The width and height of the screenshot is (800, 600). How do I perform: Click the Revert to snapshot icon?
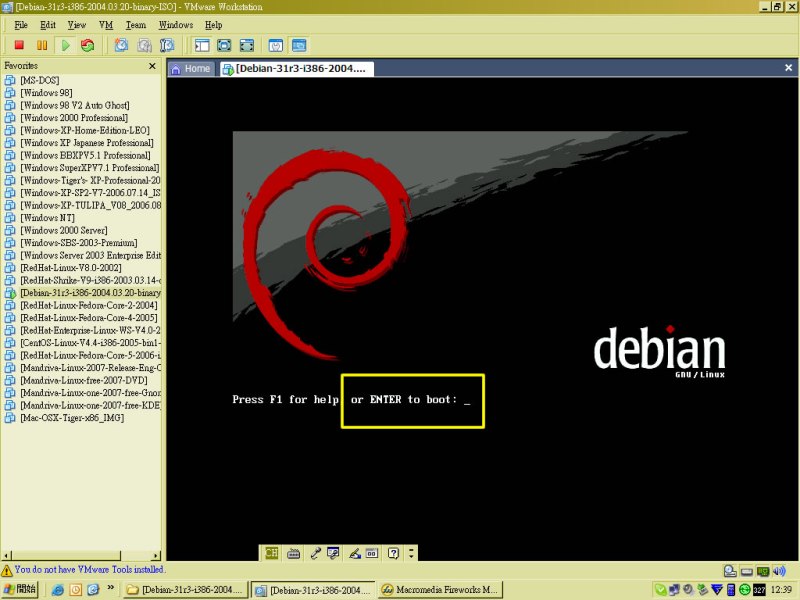click(x=144, y=45)
